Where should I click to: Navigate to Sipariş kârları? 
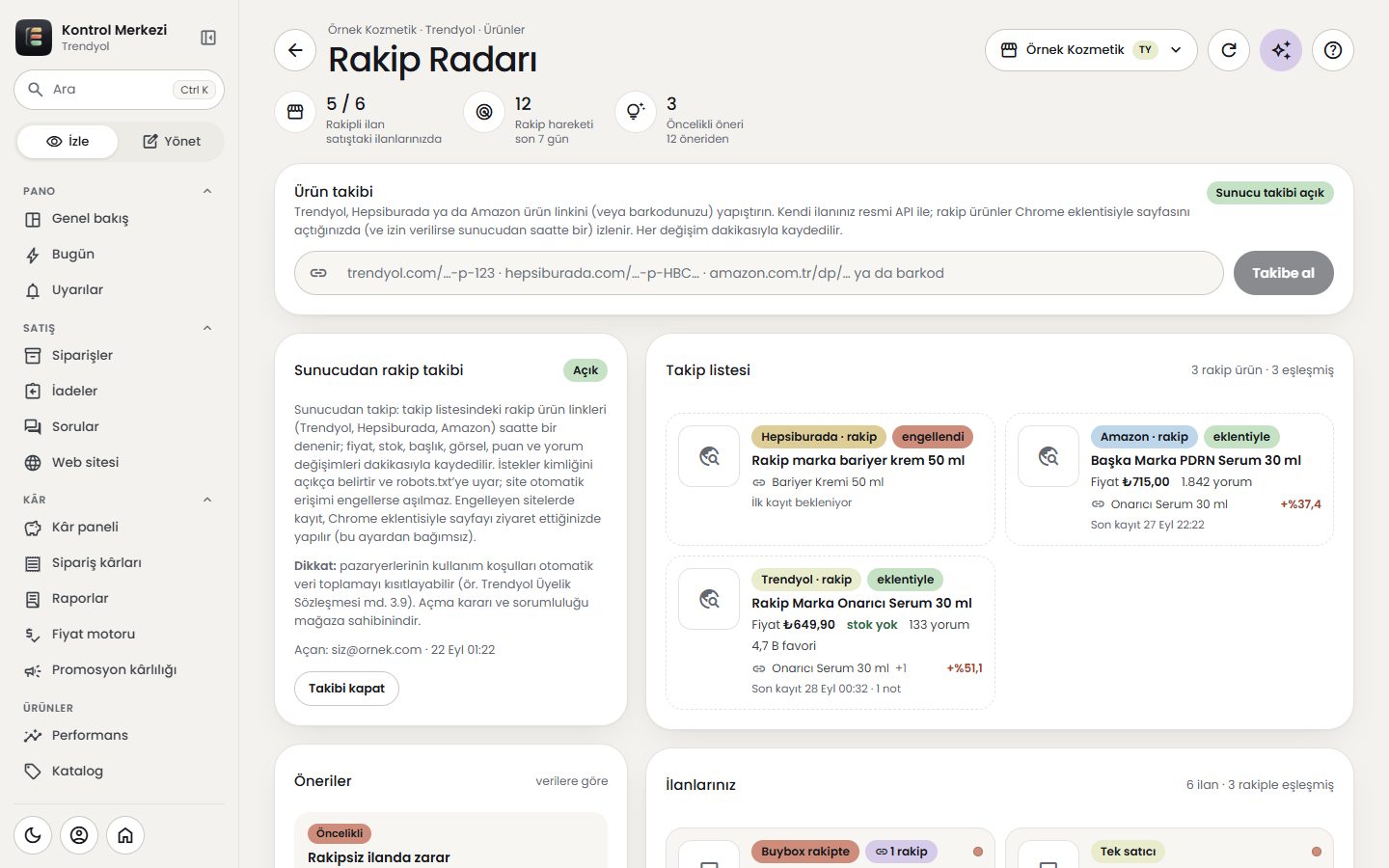[x=119, y=563]
